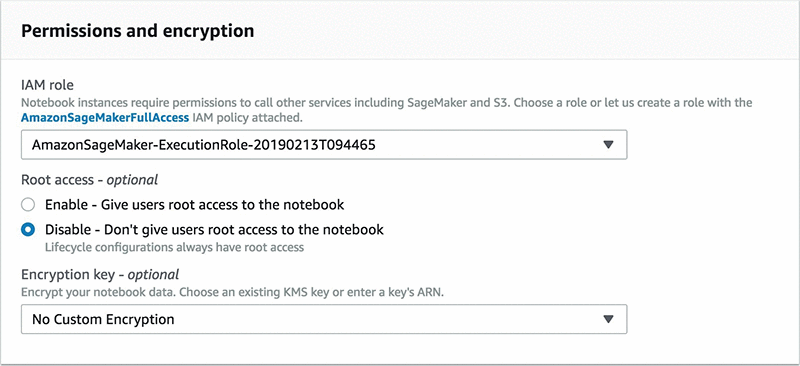Open the IAM role combo box
Viewport: 800px width, 366px height.
coord(324,145)
